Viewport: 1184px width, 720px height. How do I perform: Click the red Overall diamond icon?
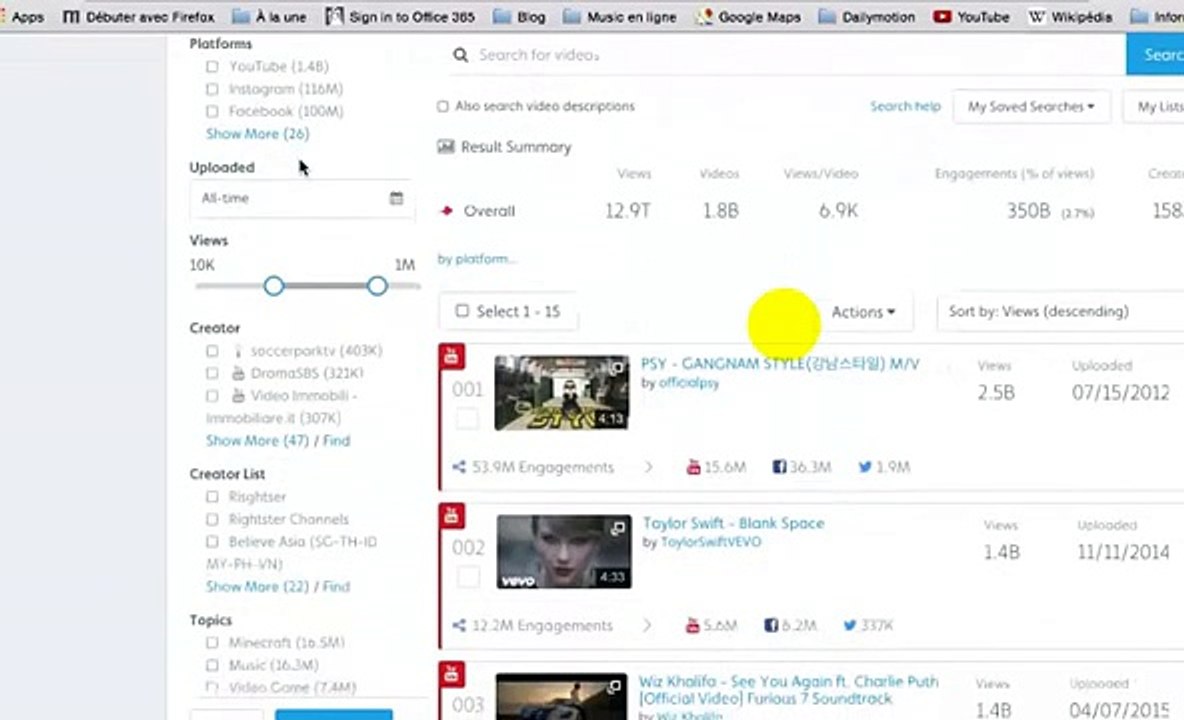(446, 211)
